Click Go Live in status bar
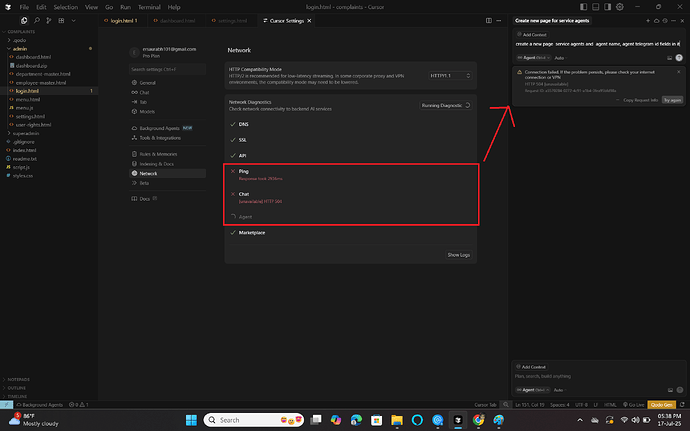This screenshot has width=690, height=431. [x=634, y=405]
